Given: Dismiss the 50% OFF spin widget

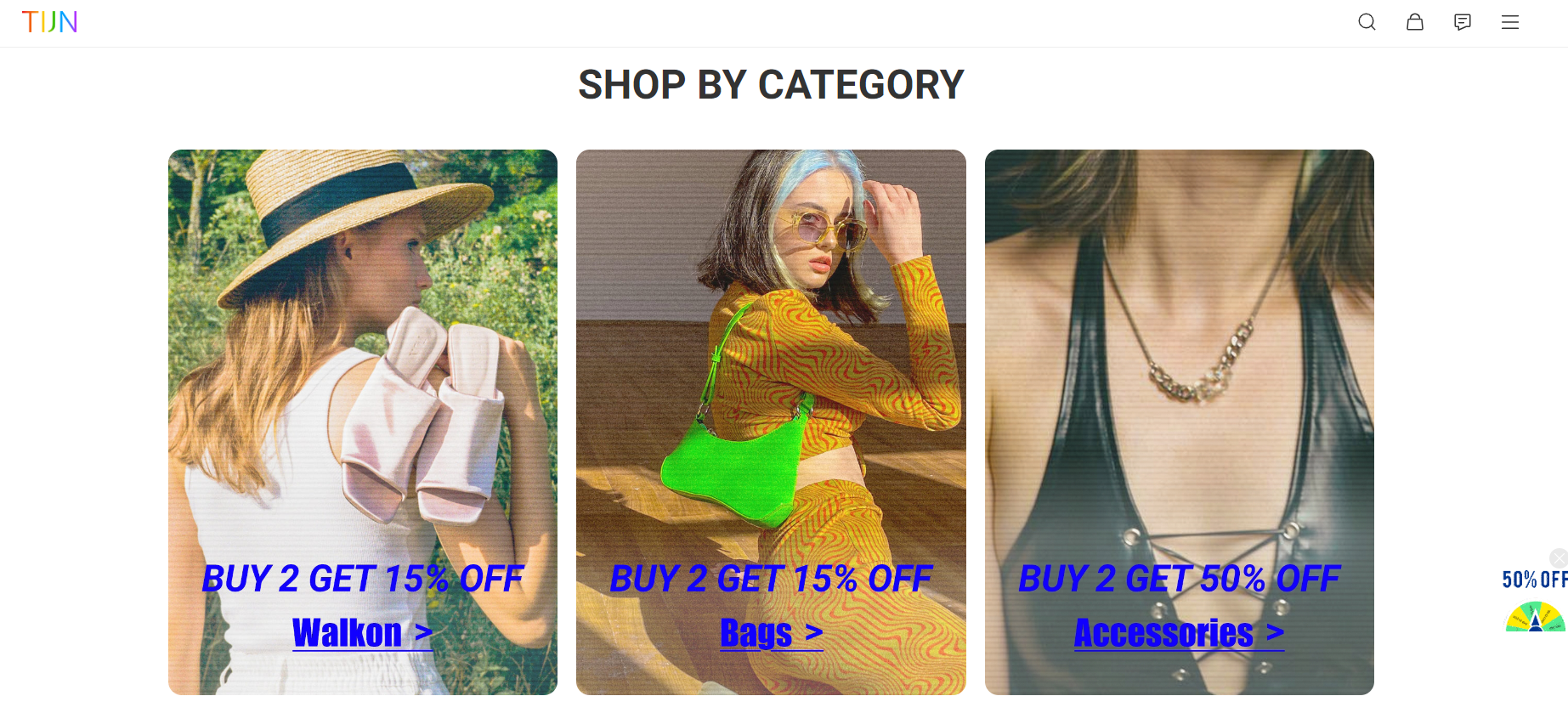Looking at the screenshot, I should click(x=1558, y=557).
